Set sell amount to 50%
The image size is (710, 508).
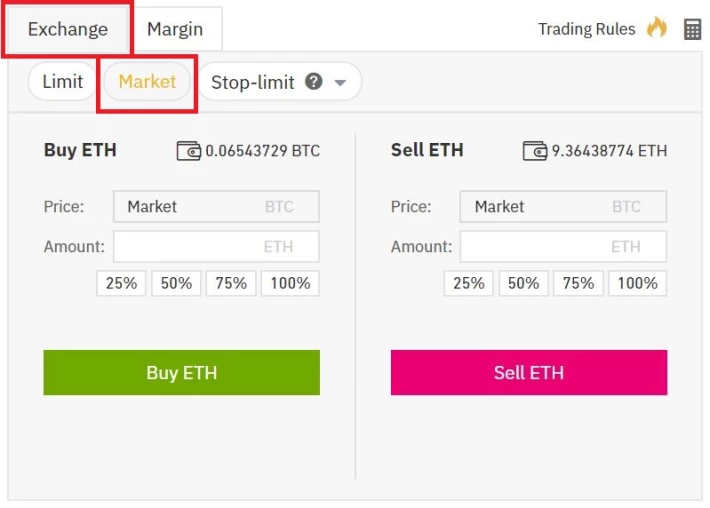(523, 283)
